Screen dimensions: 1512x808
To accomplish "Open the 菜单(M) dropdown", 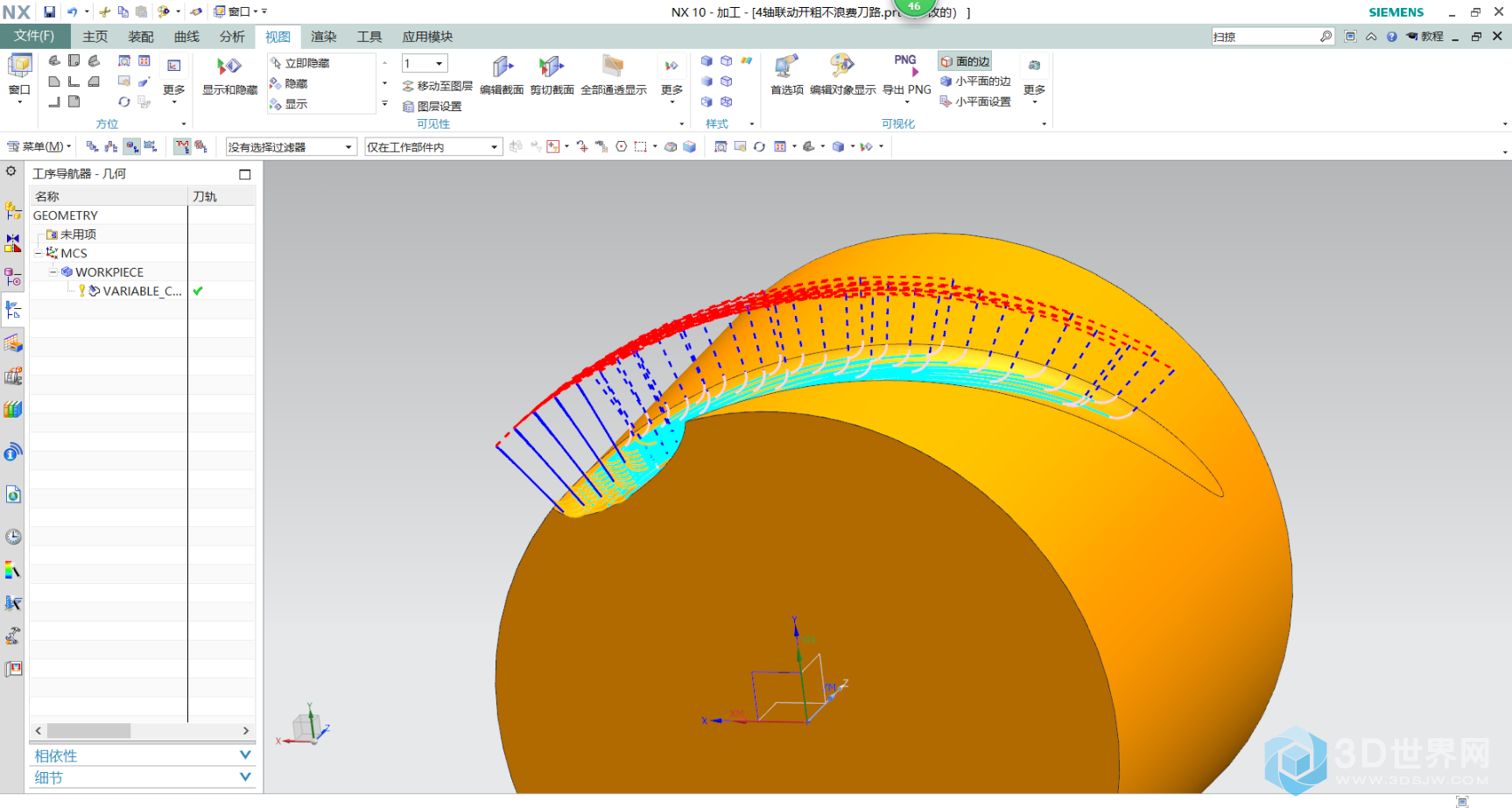I will click(x=40, y=146).
